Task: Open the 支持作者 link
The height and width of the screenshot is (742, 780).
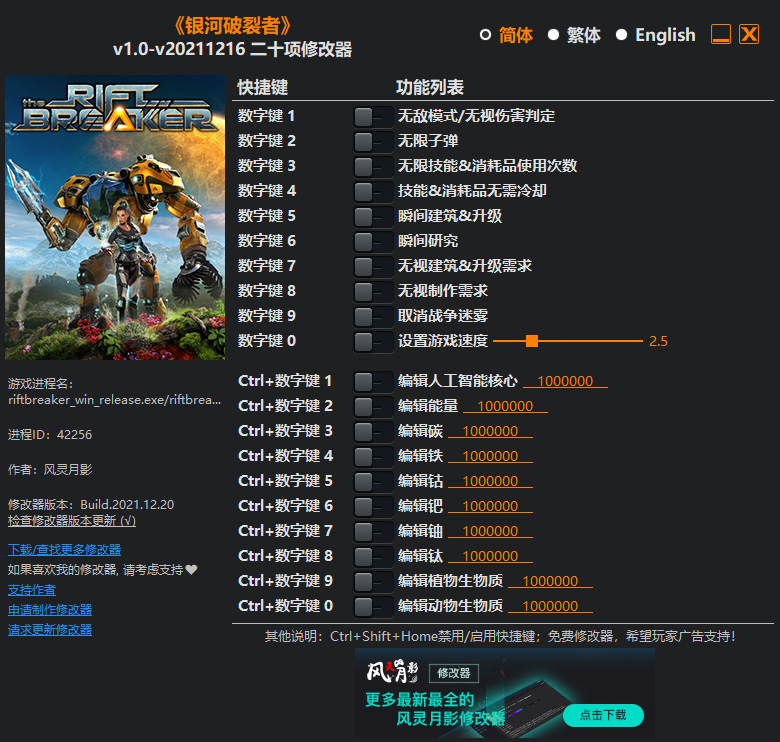Action: (x=32, y=590)
